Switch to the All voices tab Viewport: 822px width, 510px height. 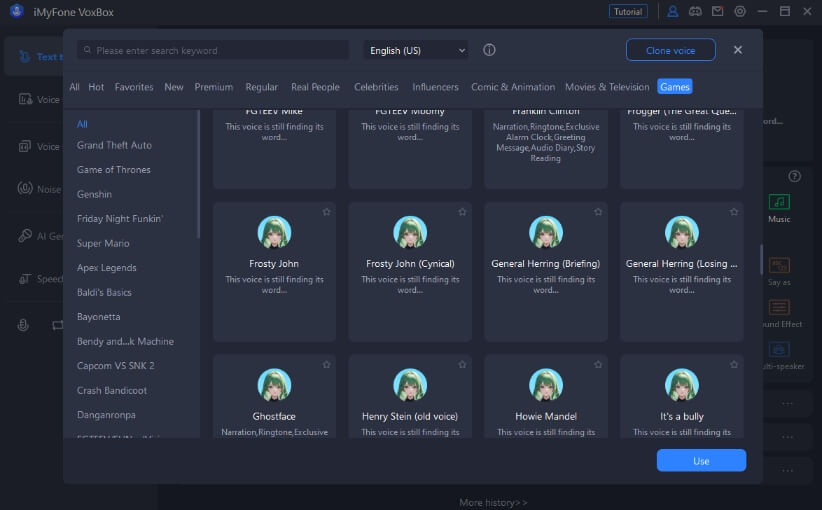74,87
